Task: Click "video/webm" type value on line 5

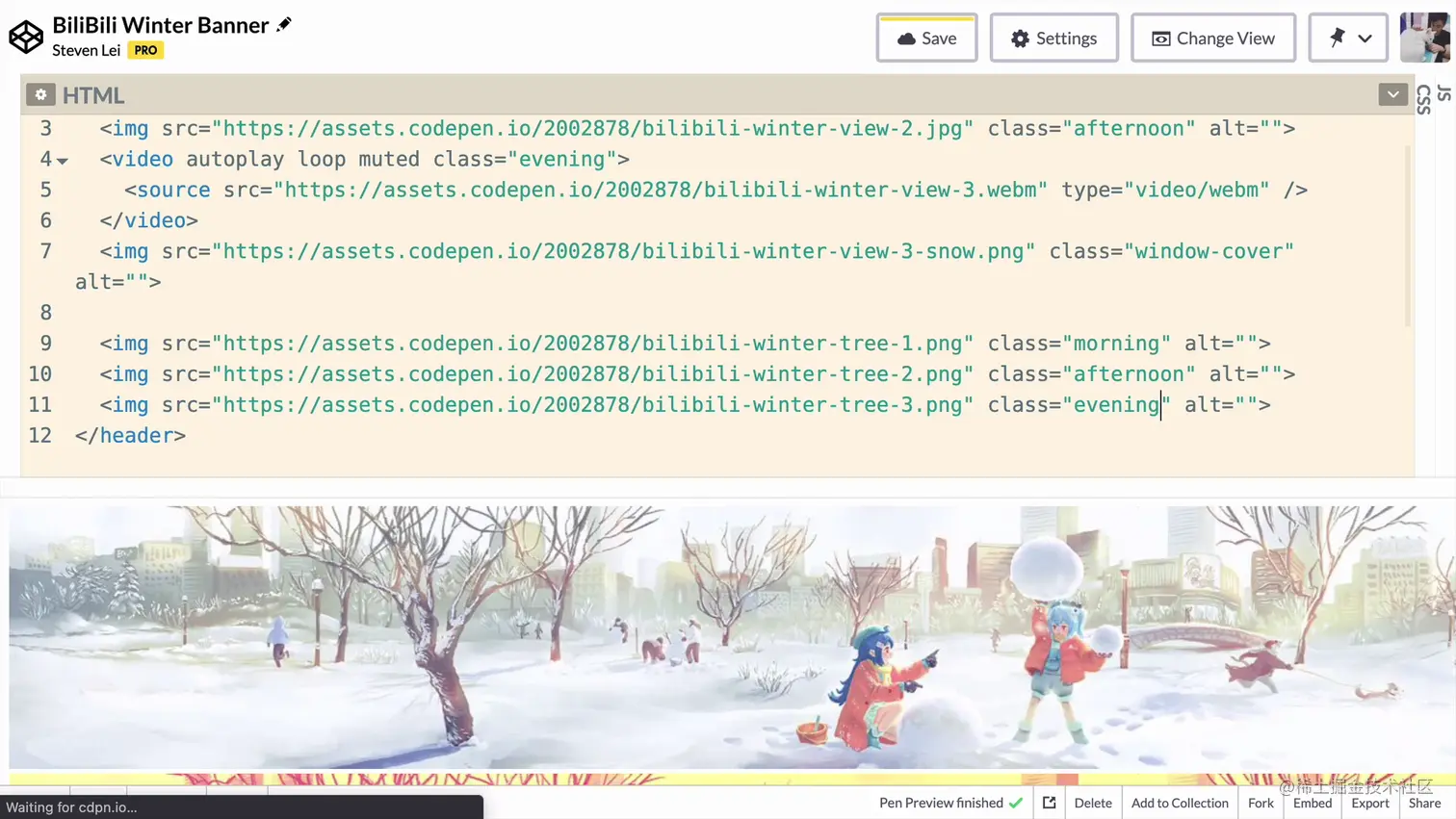Action: pos(1196,190)
